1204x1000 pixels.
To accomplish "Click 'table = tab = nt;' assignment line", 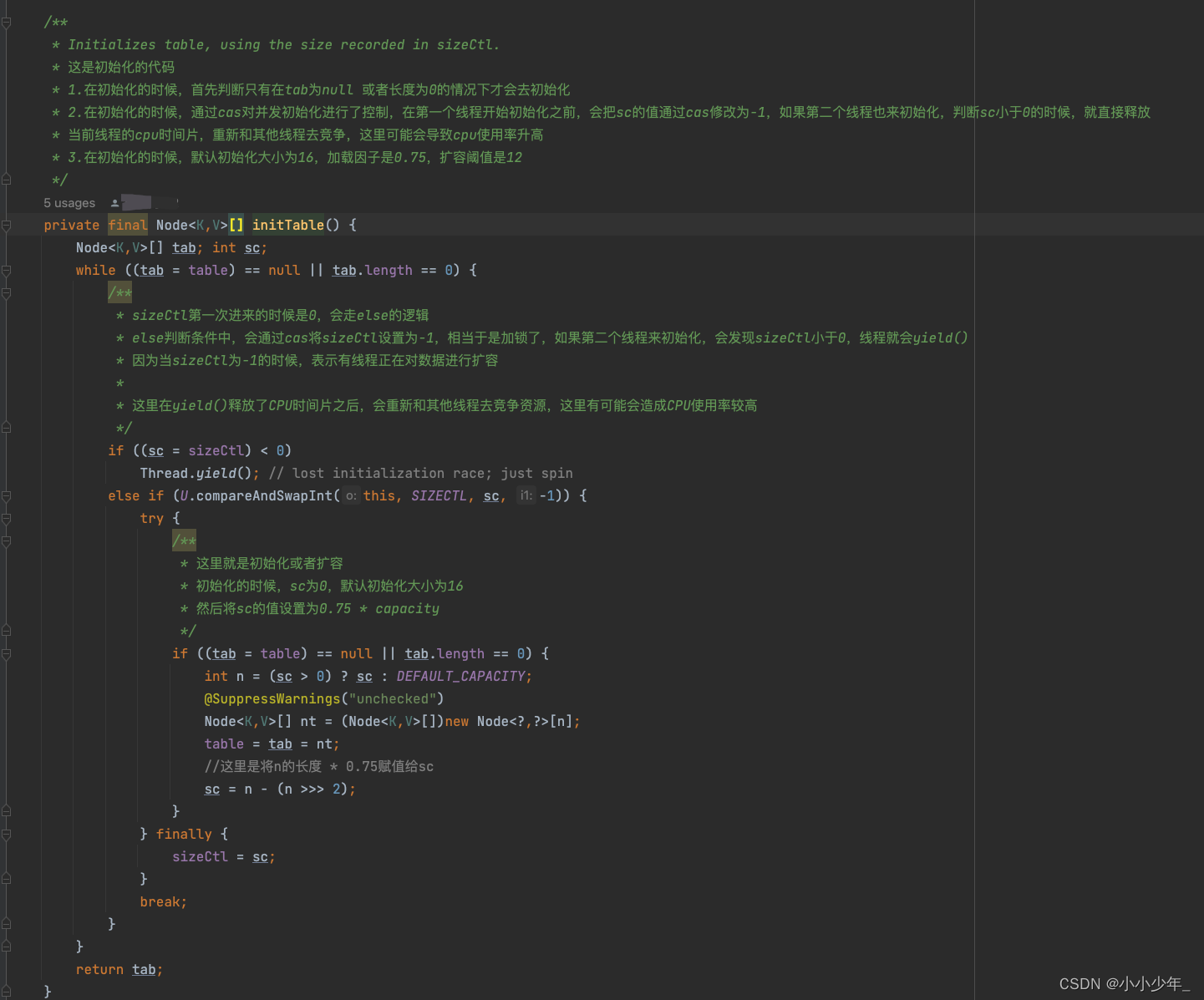I will [272, 744].
